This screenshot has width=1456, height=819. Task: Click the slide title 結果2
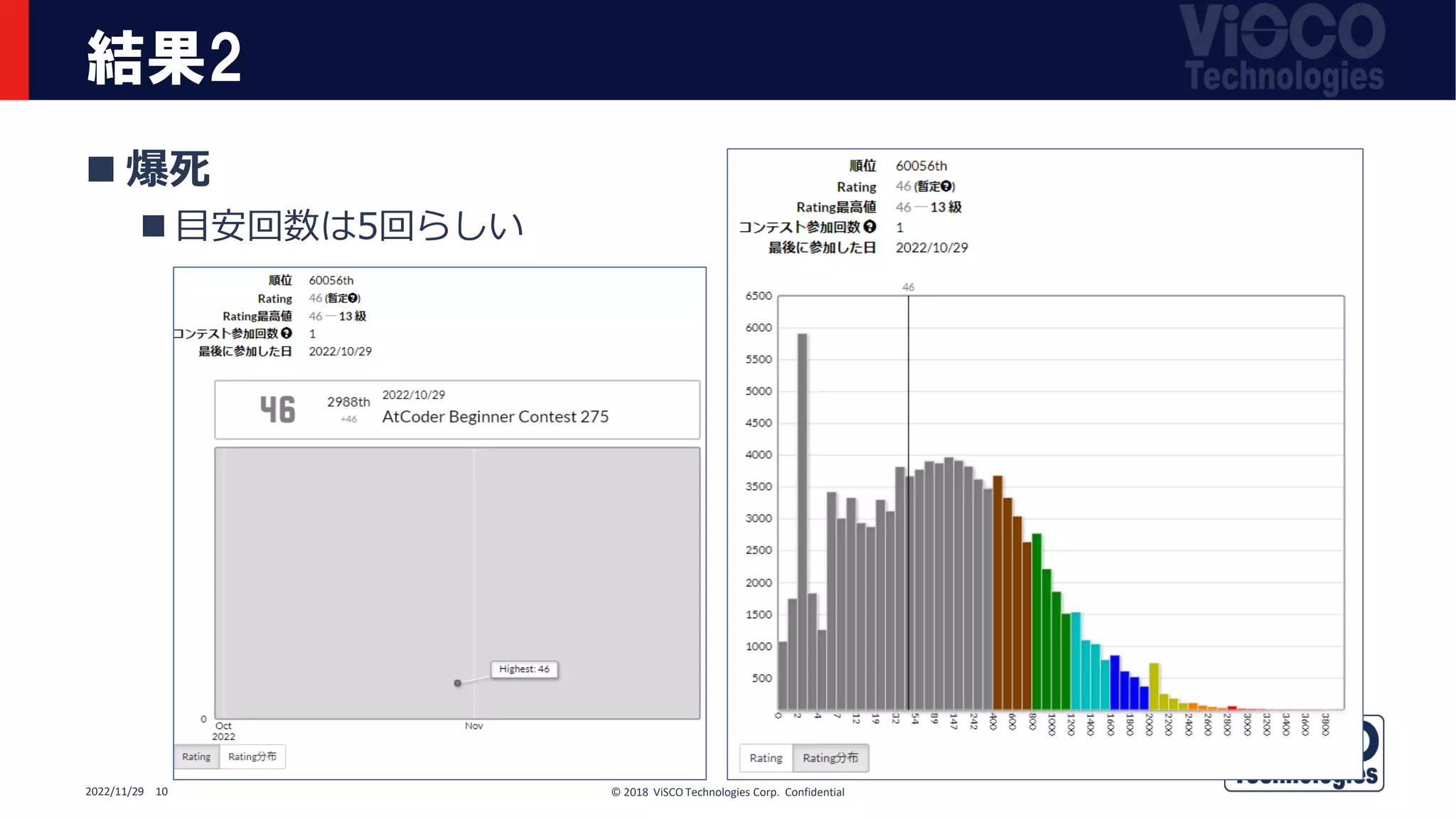pos(164,58)
